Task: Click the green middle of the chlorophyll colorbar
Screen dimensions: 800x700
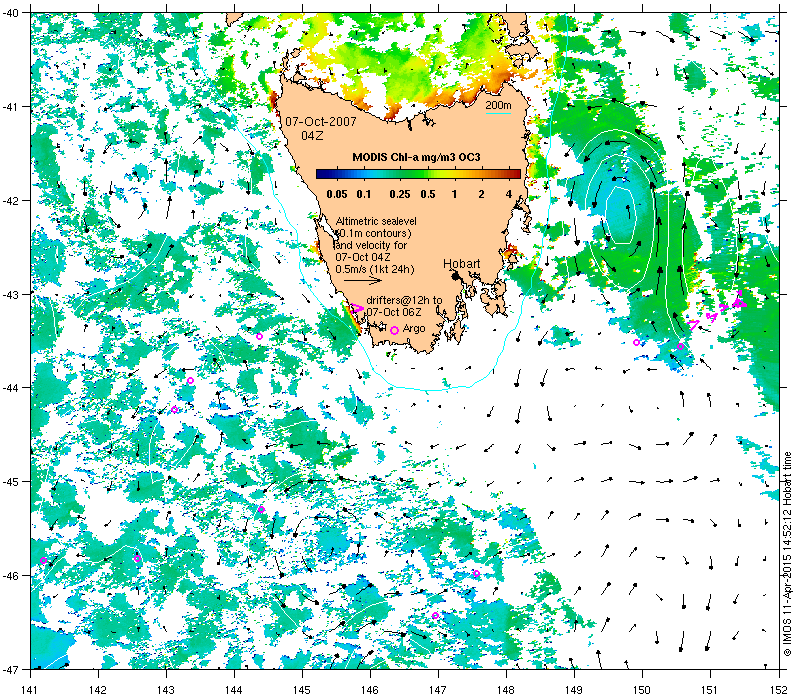Action: click(418, 174)
